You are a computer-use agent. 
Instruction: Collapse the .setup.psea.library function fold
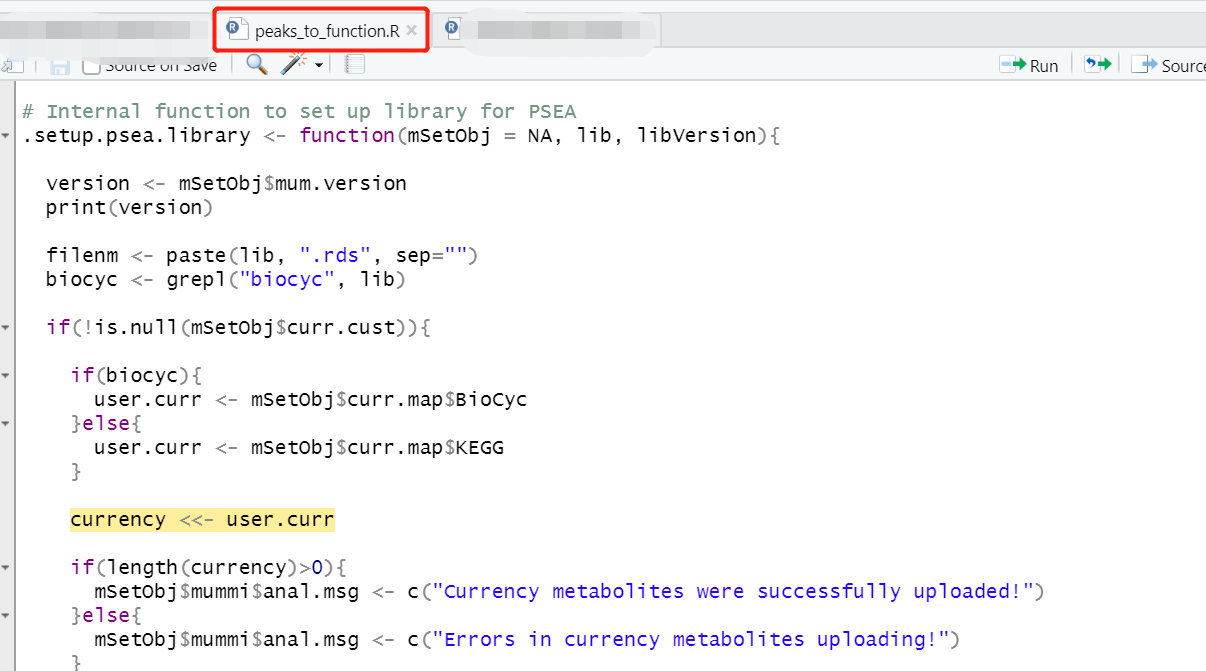coord(7,136)
